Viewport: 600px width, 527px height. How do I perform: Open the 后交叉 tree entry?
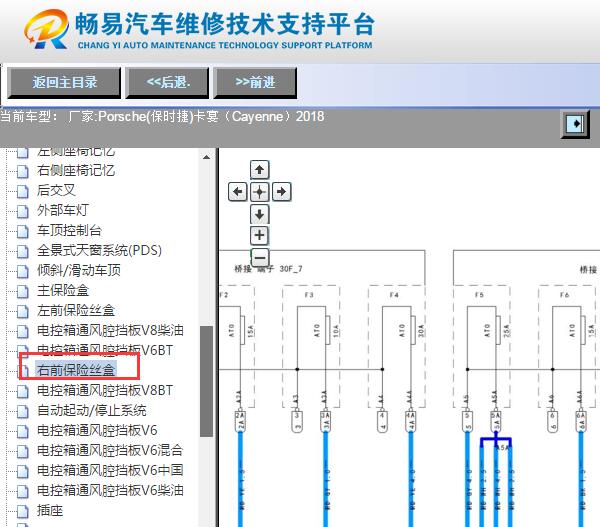coord(56,190)
